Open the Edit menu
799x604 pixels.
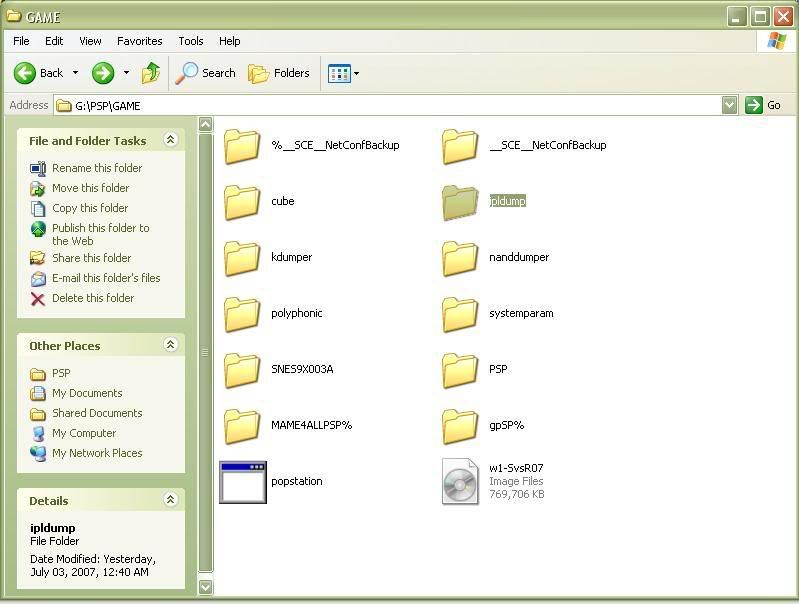pos(54,41)
